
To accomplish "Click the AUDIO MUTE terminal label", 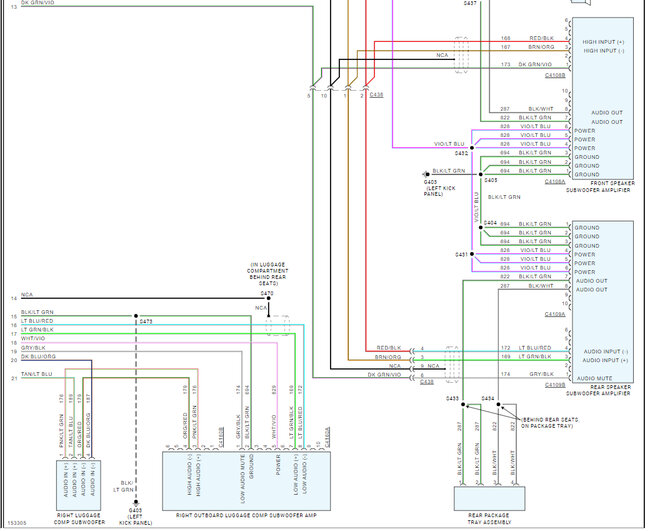I will point(594,378).
